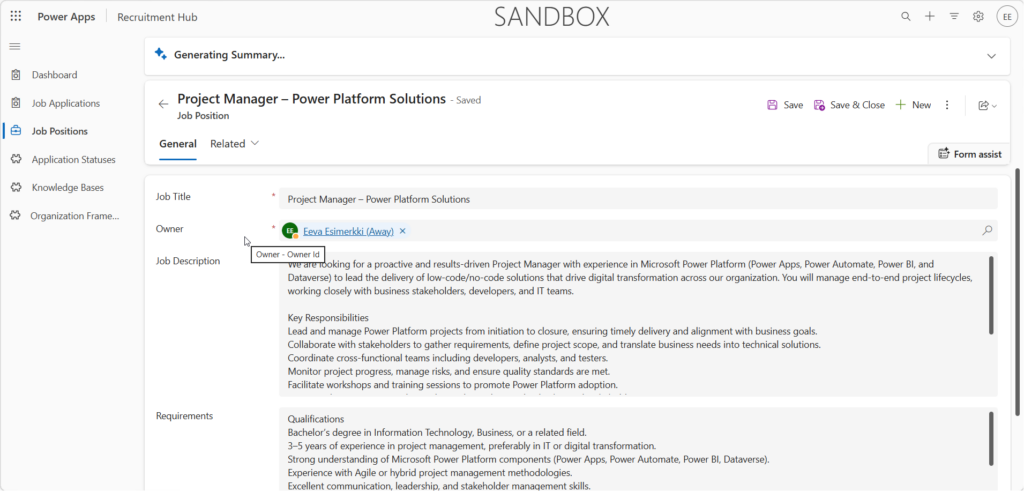Open the advanced filter funnel icon
Screen dimensions: 1024x491
point(954,16)
